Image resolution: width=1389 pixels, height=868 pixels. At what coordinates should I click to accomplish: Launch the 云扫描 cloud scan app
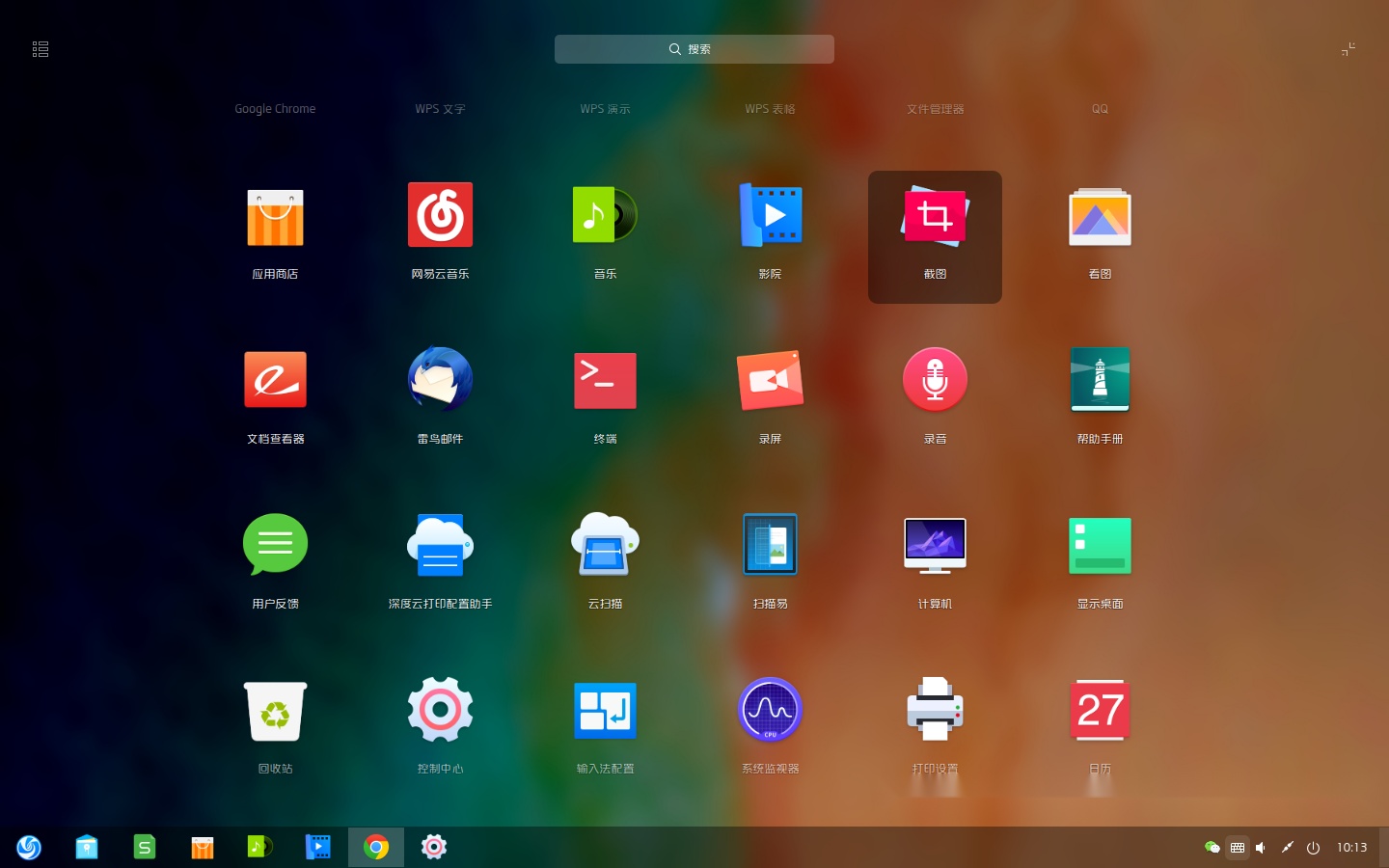point(605,545)
